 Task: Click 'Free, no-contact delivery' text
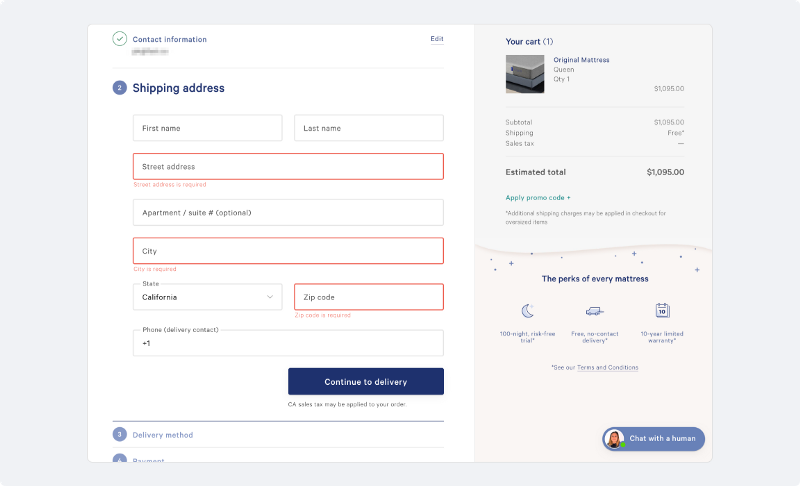point(594,337)
